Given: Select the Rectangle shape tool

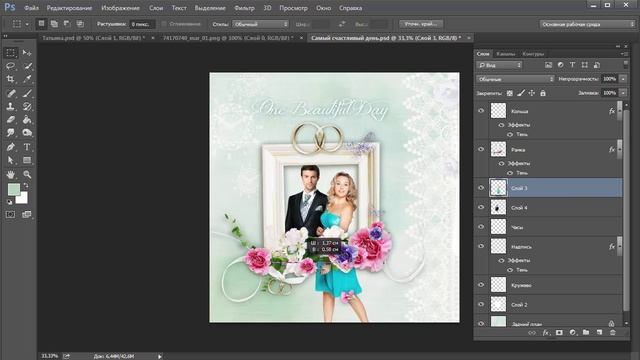Looking at the screenshot, I should tap(27, 160).
